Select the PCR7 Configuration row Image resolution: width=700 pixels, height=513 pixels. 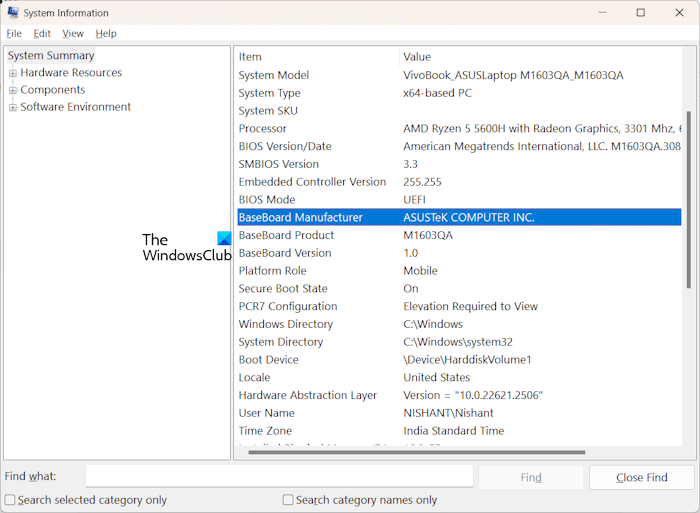click(459, 306)
